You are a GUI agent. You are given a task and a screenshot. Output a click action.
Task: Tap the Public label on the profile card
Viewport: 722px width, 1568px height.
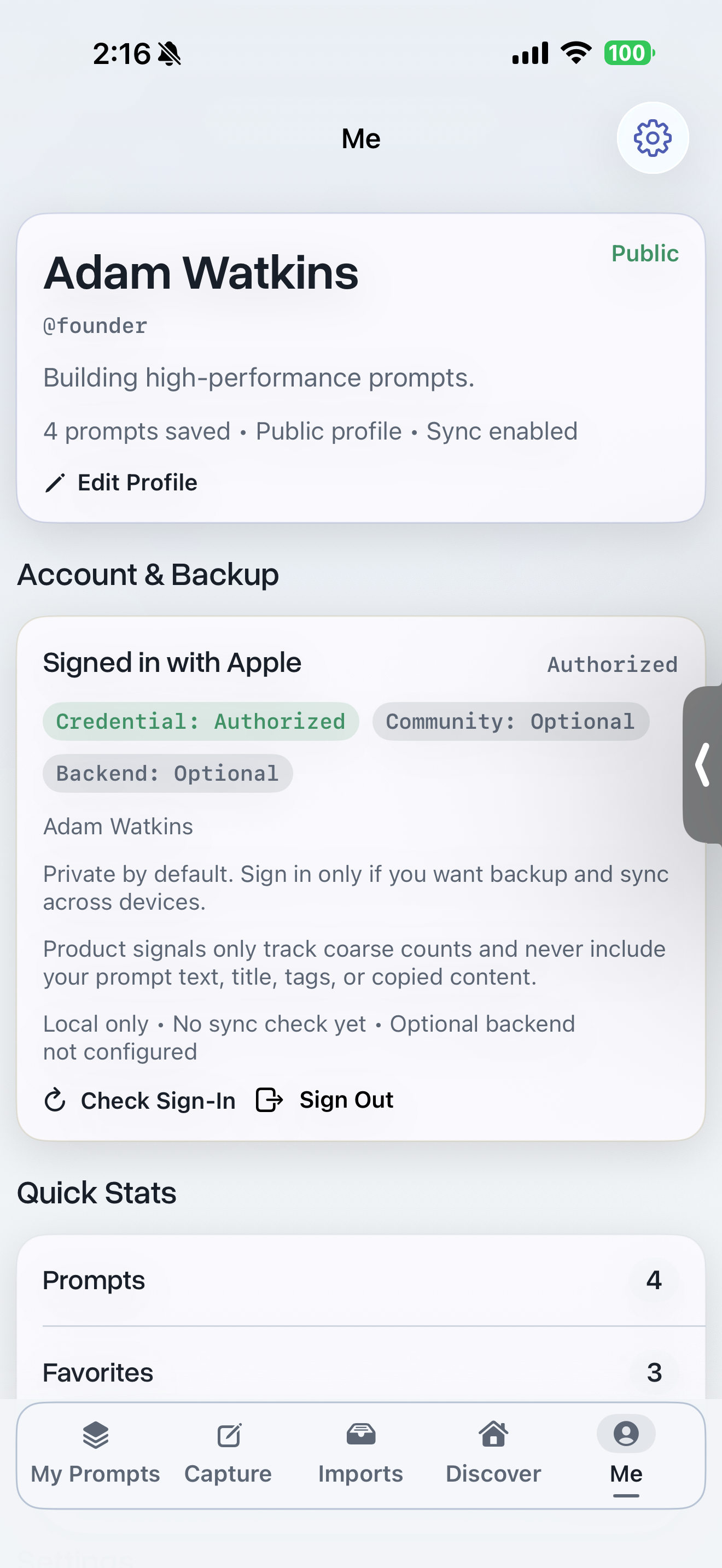pyautogui.click(x=645, y=253)
